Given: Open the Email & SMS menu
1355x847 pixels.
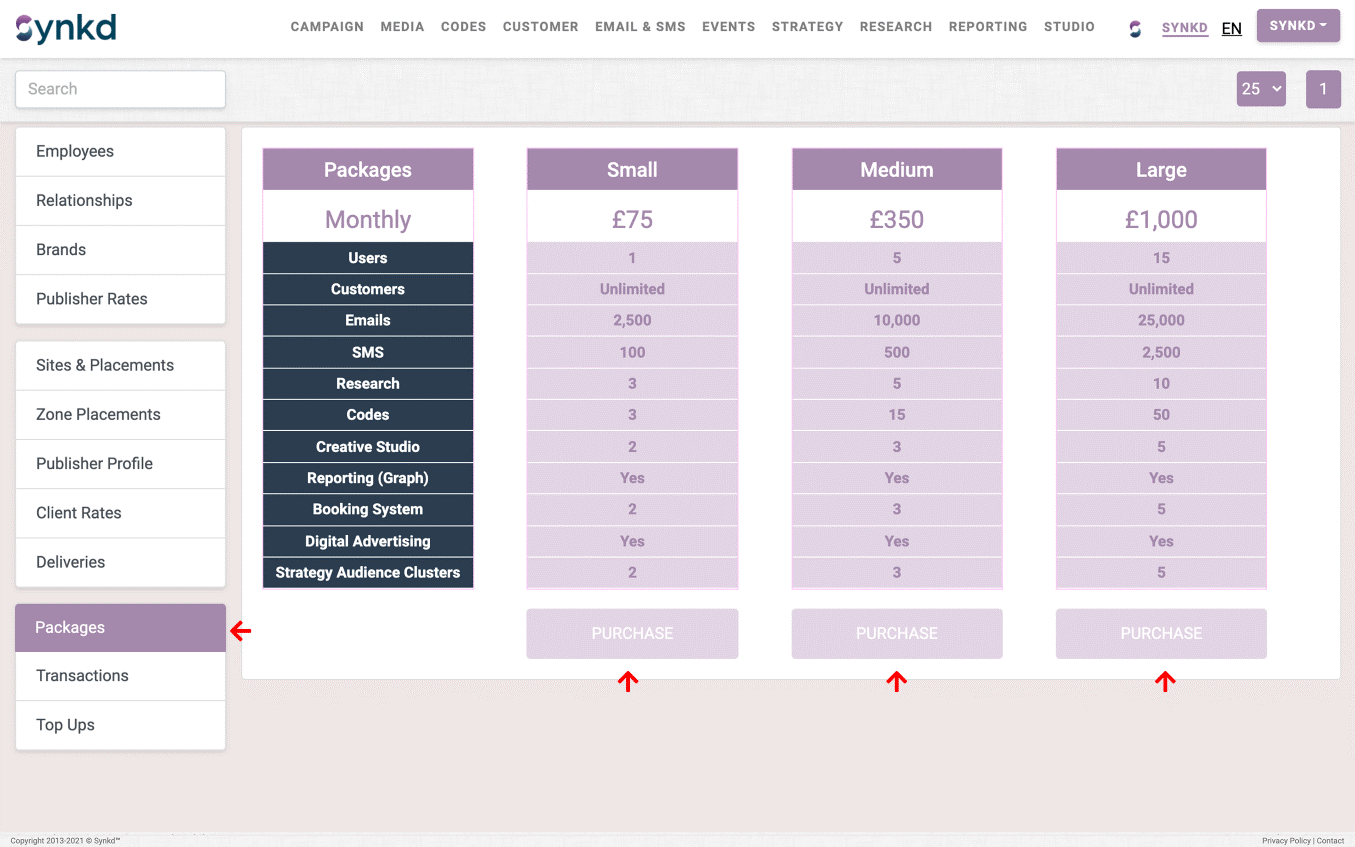Looking at the screenshot, I should click(x=640, y=27).
